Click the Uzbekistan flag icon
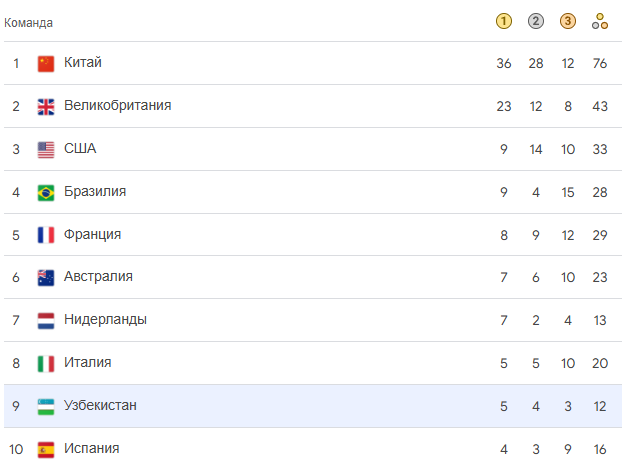Screen dimensions: 622x470 (x=46, y=406)
